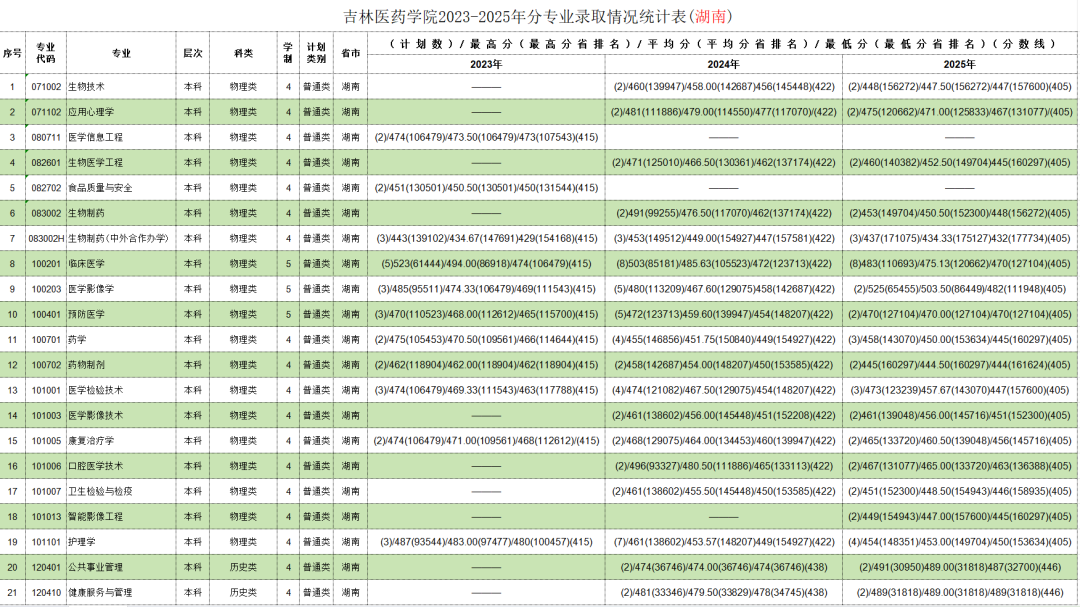This screenshot has height=607, width=1080.
Task: Select the 科类 column header
Action: click(x=243, y=53)
